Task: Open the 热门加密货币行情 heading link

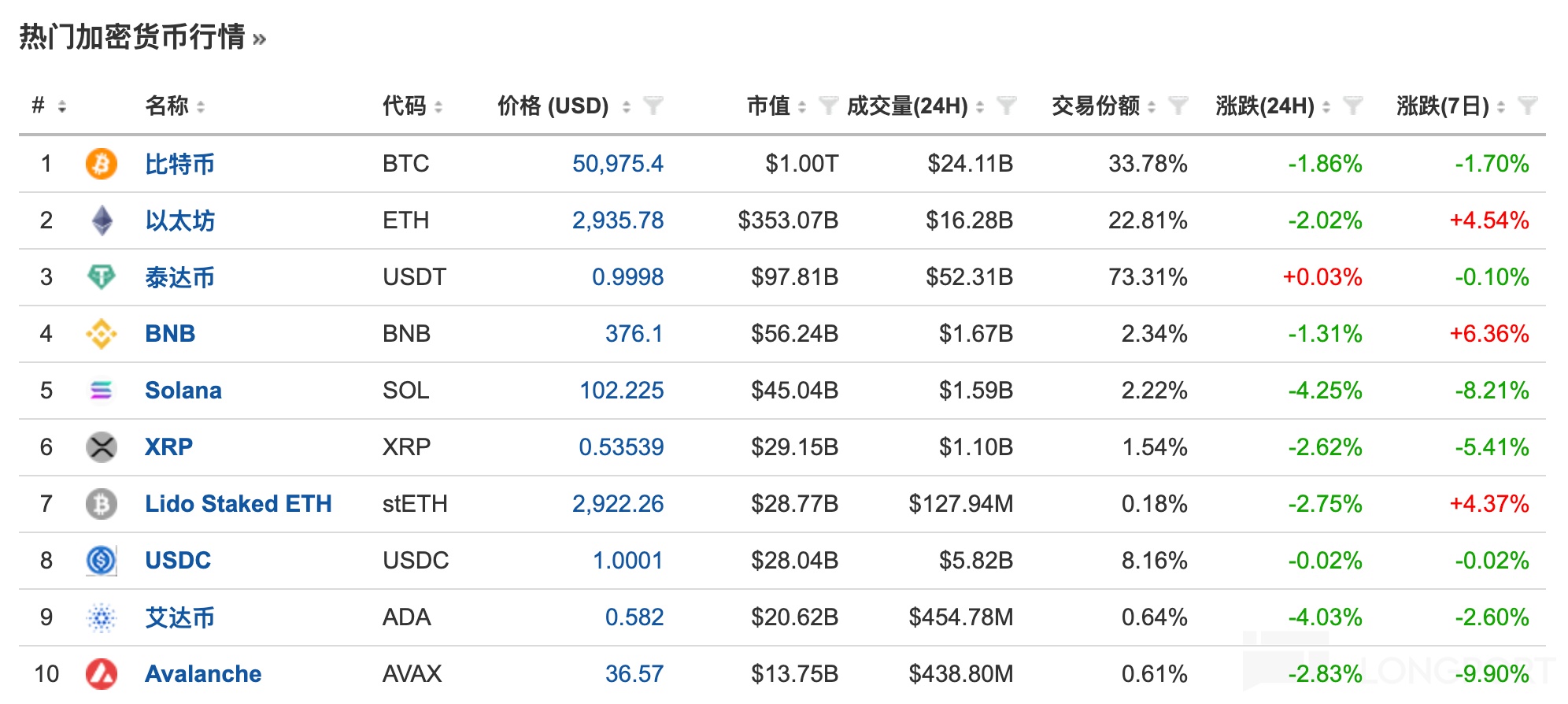Action: click(142, 37)
